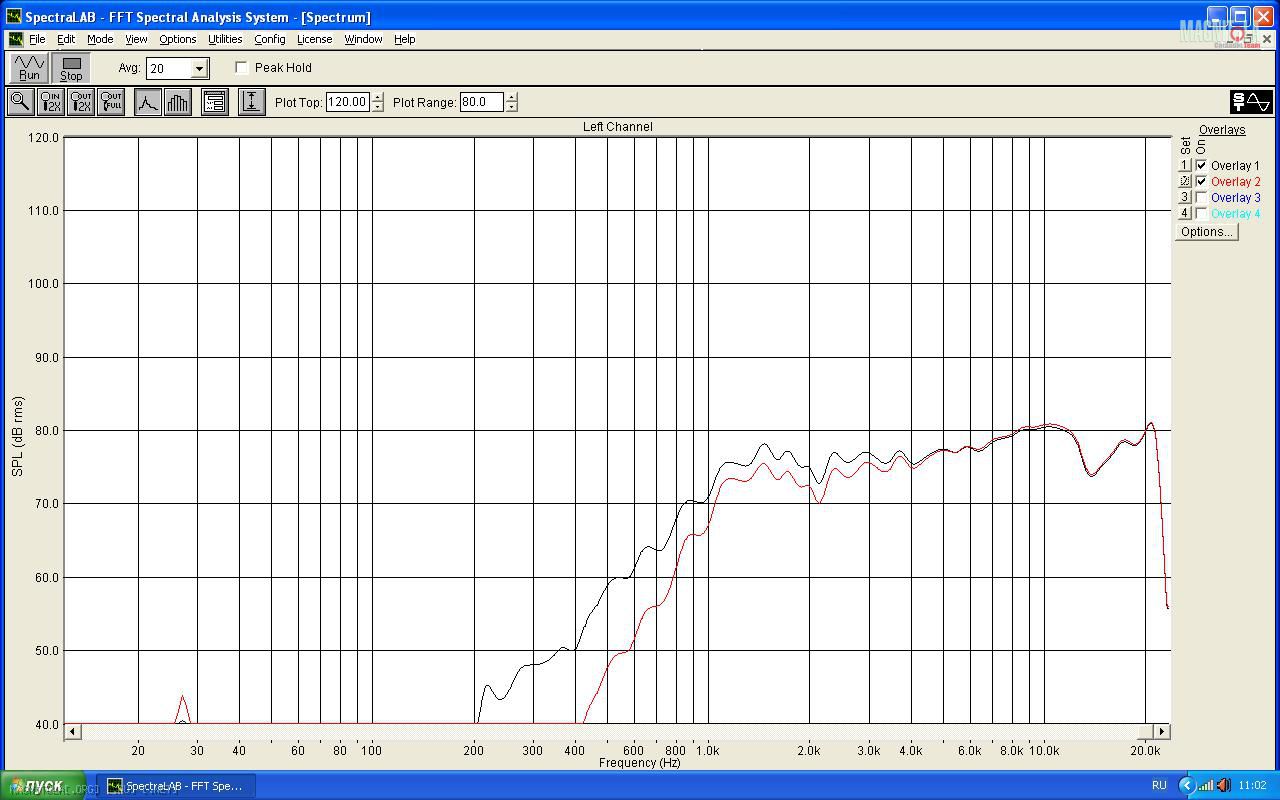This screenshot has height=800, width=1280.
Task: Open the Help menu
Action: click(404, 39)
